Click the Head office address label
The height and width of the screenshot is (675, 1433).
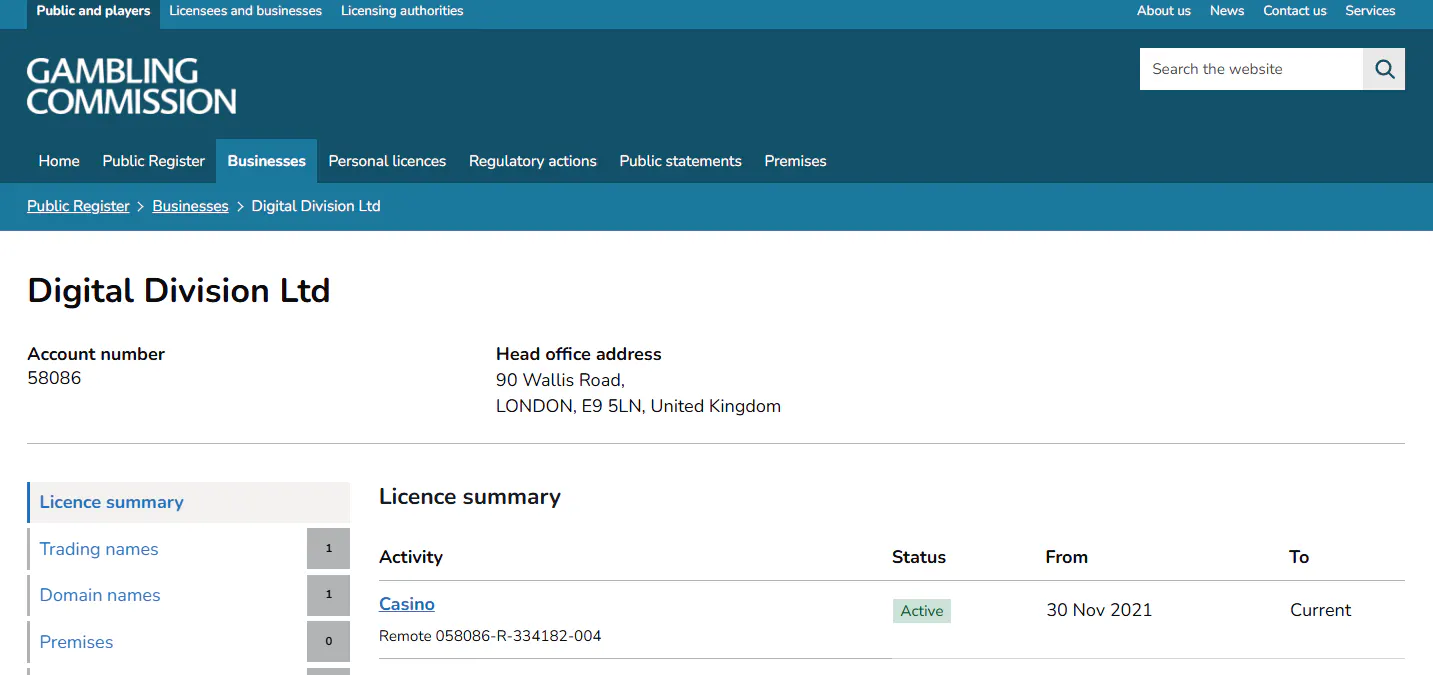point(579,354)
